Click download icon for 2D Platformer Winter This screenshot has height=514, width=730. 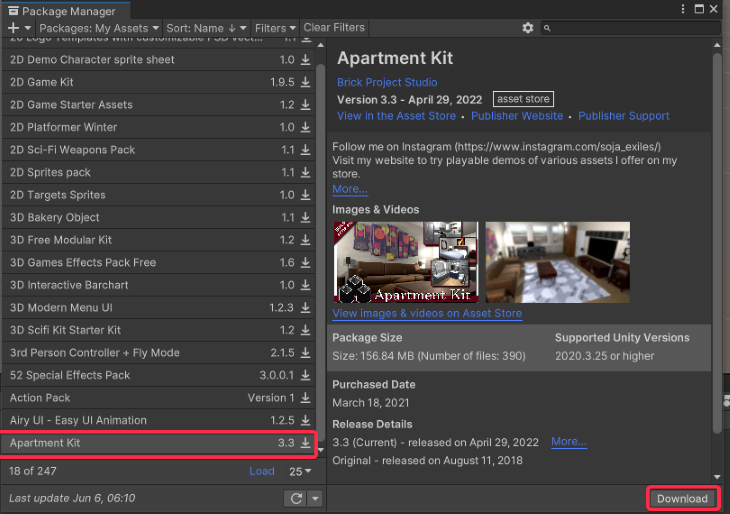click(x=305, y=127)
